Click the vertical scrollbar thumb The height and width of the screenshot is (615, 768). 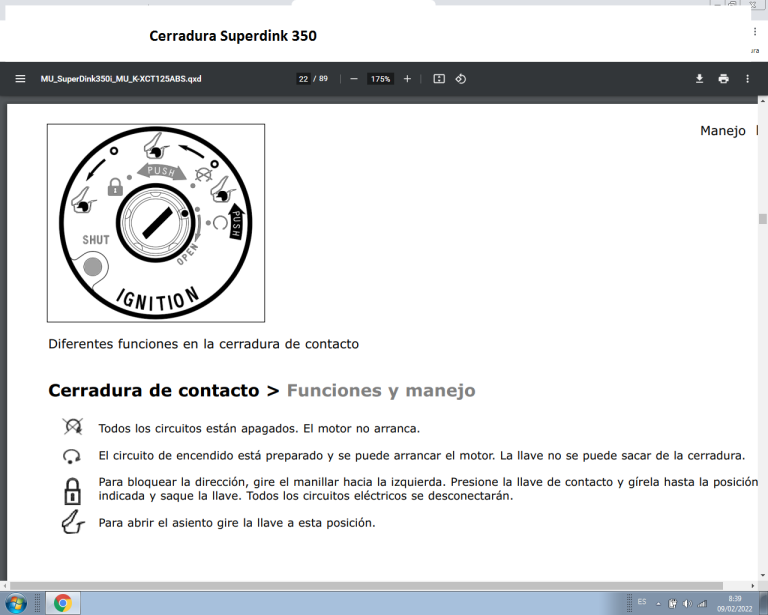click(762, 218)
